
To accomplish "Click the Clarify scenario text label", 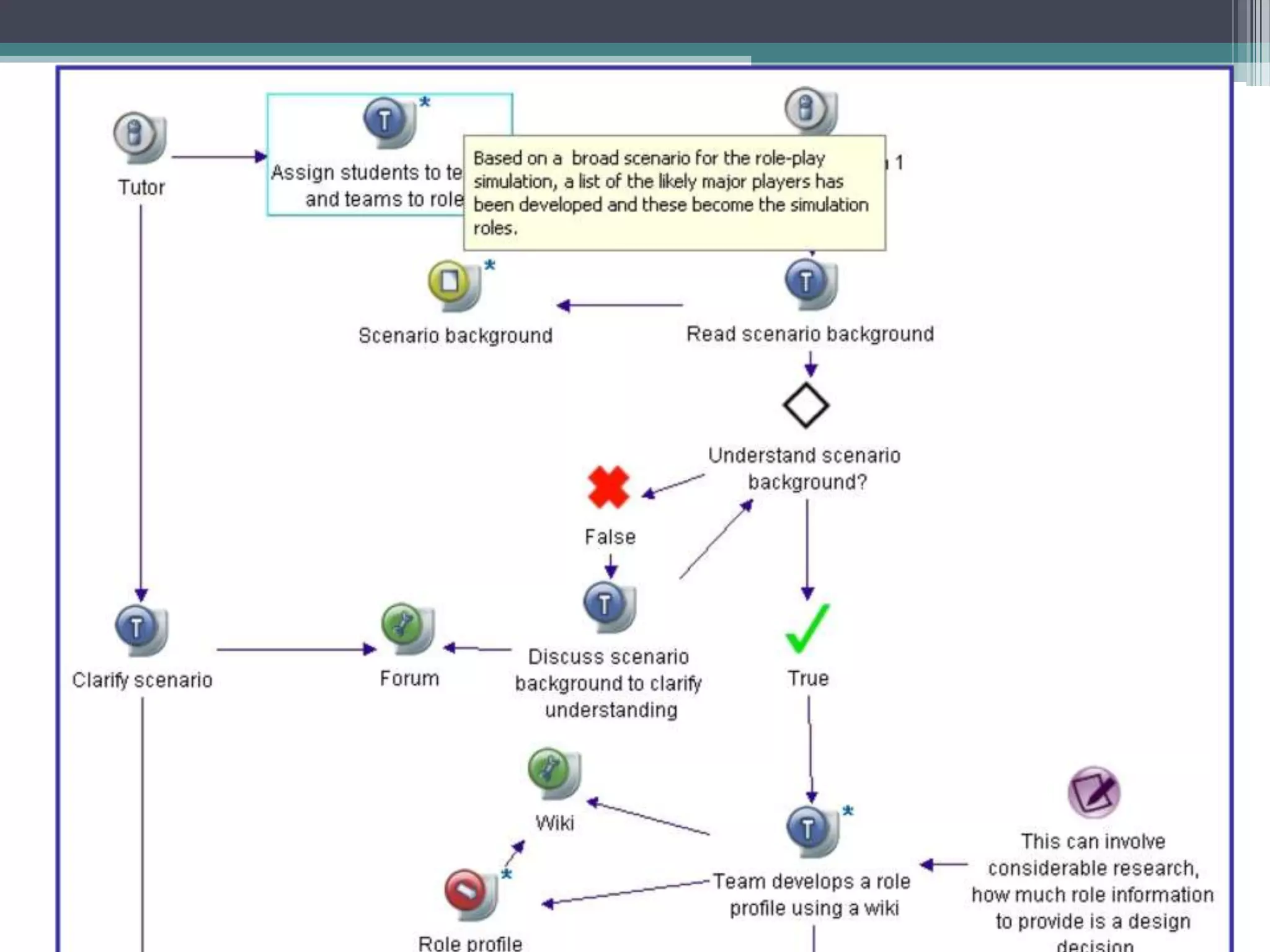I will click(142, 680).
